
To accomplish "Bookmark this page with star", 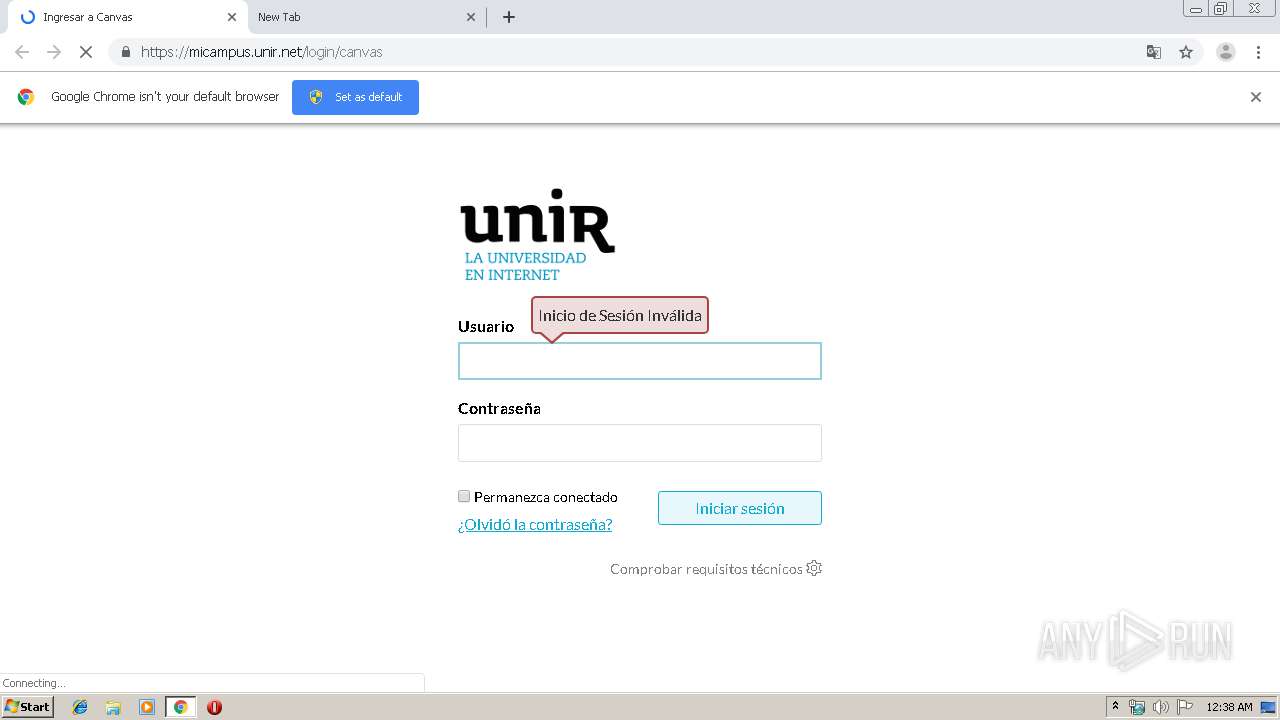I will click(1186, 52).
